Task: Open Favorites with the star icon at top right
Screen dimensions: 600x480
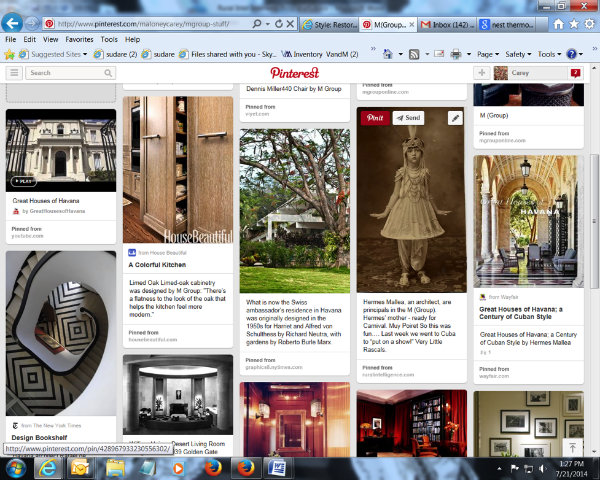Action: 574,24
